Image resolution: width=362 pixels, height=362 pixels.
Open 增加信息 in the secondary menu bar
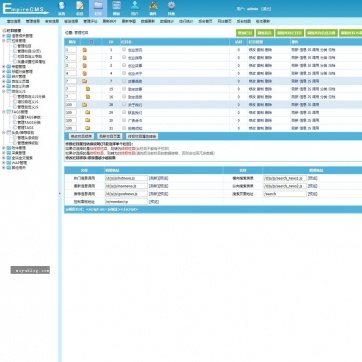(x=14, y=21)
